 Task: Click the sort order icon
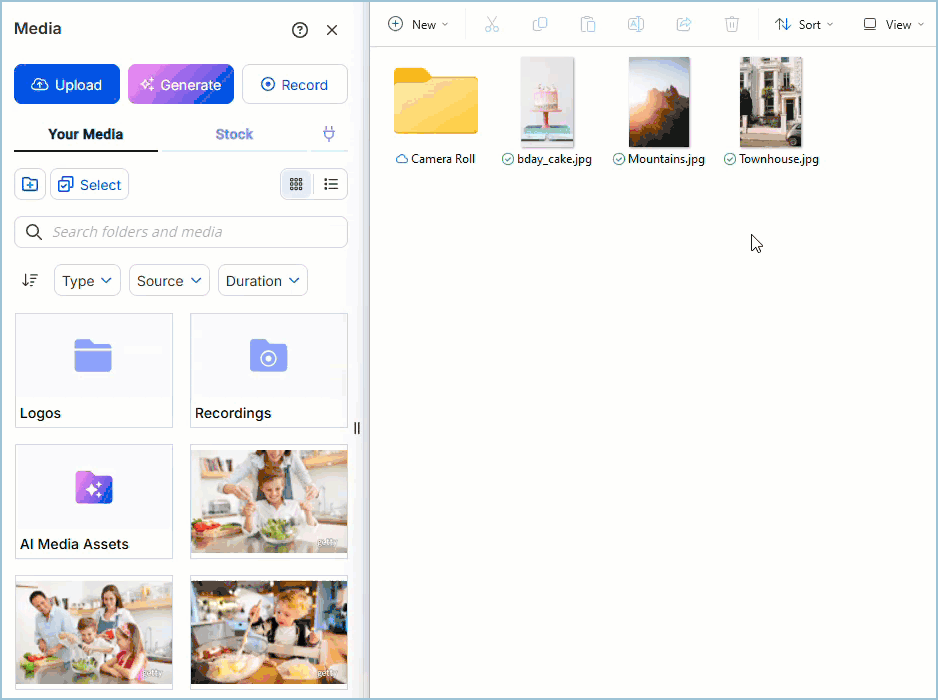coord(30,281)
